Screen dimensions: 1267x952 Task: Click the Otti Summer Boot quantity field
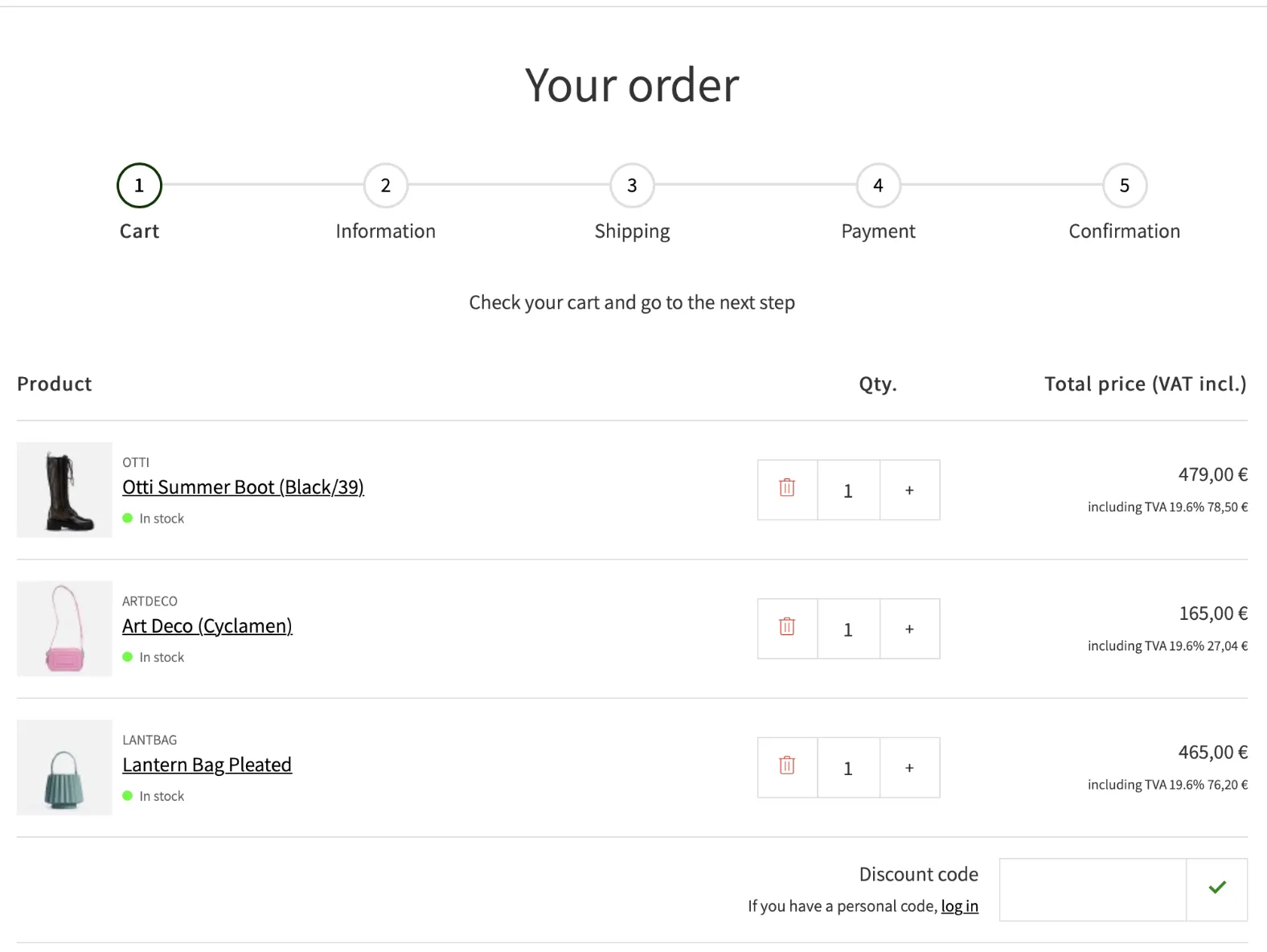point(848,490)
